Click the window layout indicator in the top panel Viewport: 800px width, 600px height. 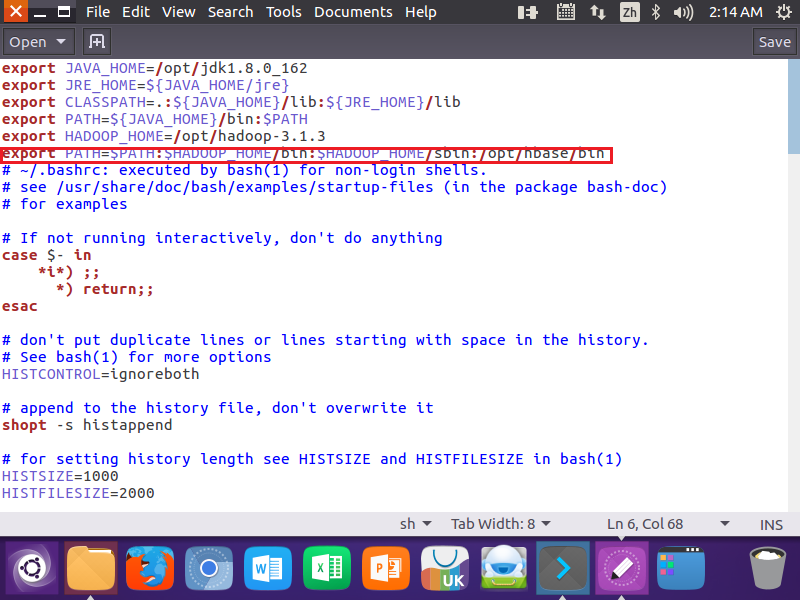[528, 12]
